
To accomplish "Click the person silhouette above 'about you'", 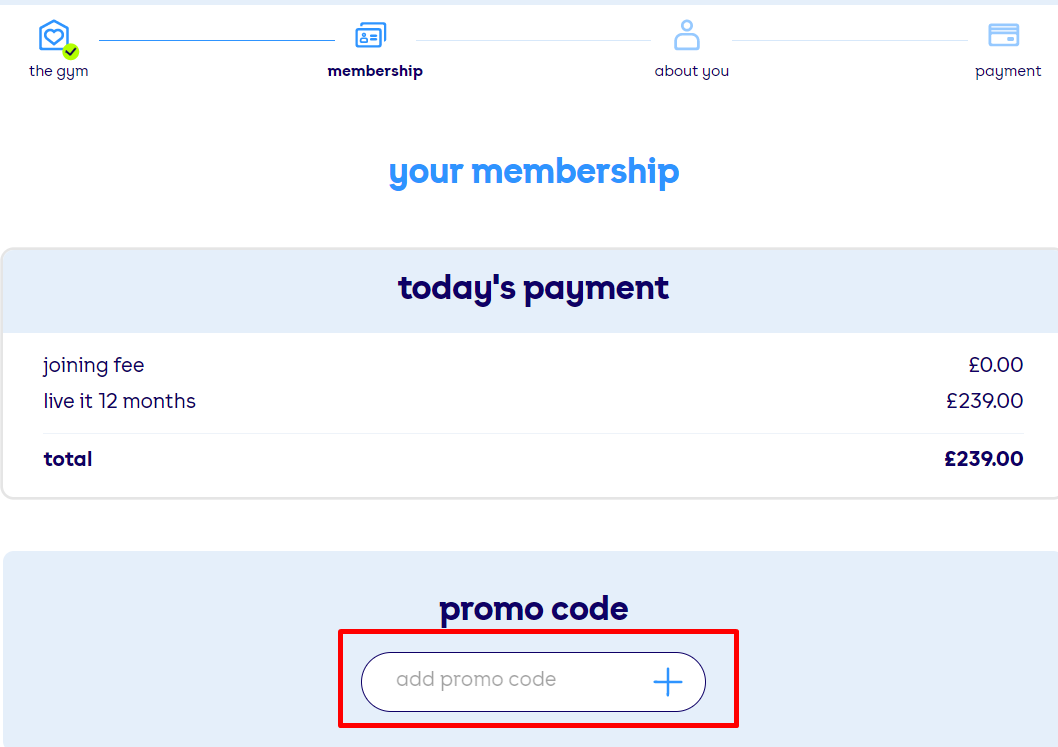I will click(x=687, y=35).
